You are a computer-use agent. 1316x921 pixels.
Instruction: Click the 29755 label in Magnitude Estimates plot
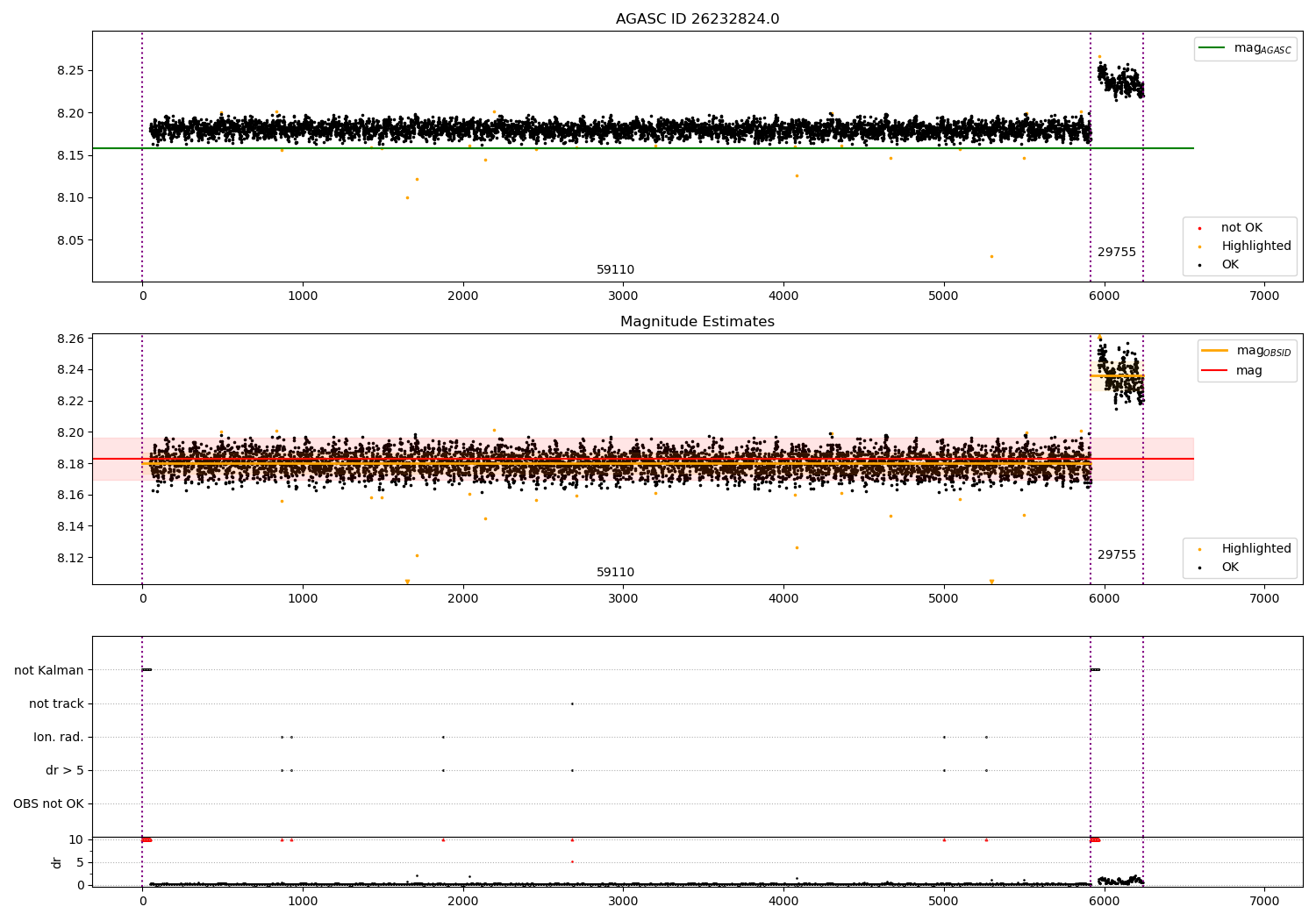1117,555
